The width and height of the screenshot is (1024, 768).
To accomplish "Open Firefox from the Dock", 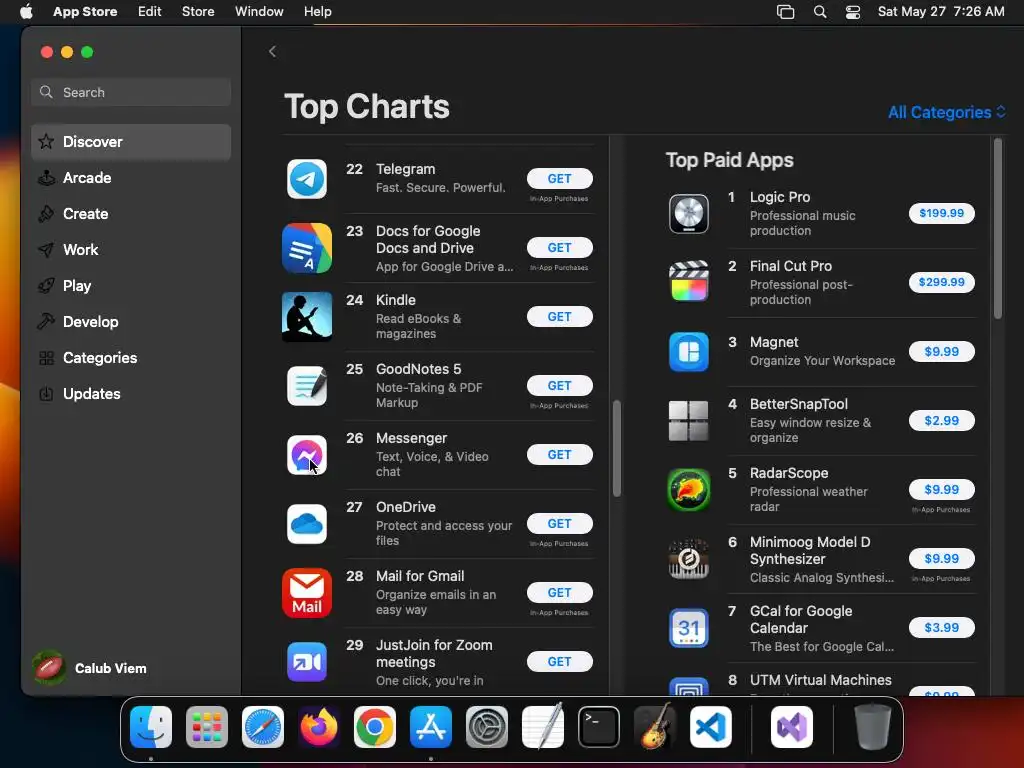I will 319,727.
